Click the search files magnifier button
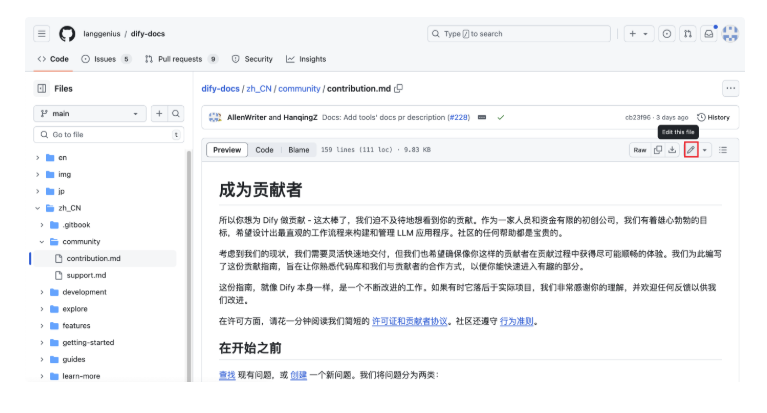Screen dimensions: 767x413 coord(176,114)
